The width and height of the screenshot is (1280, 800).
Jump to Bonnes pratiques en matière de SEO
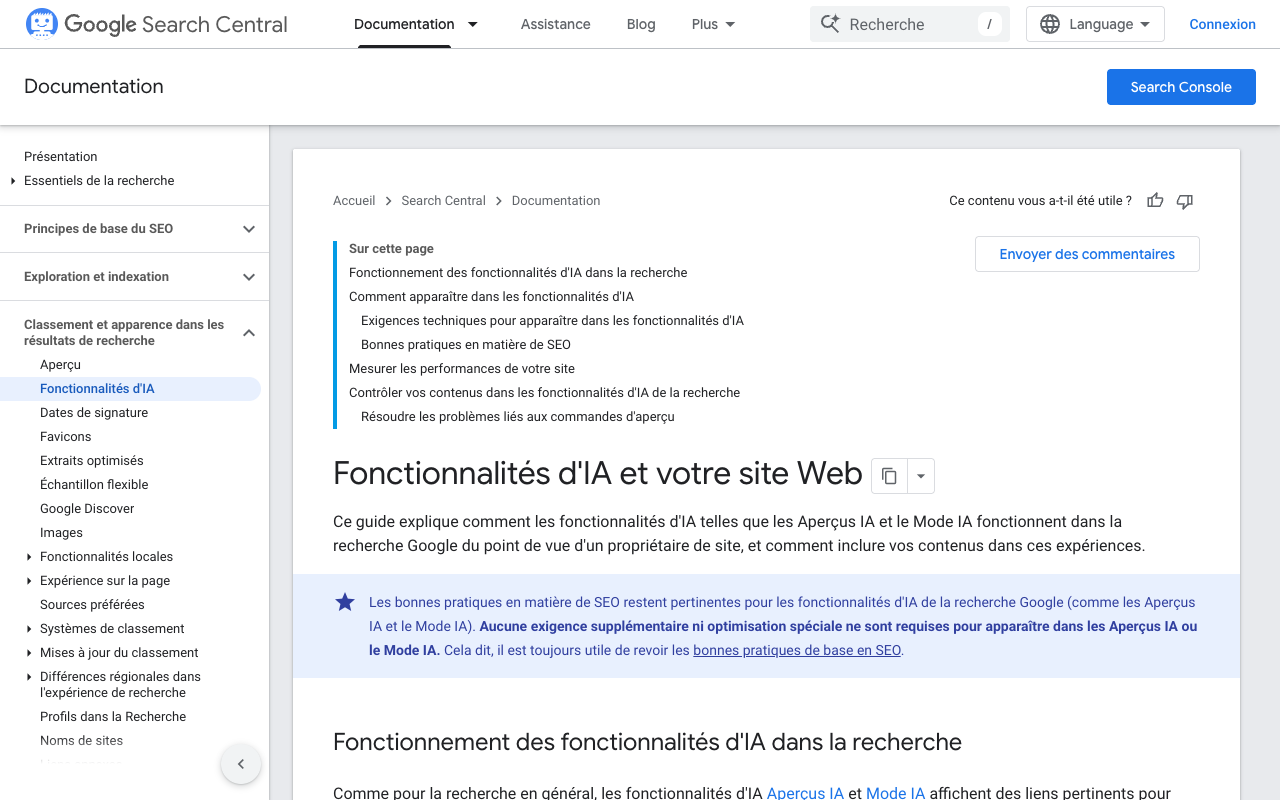[466, 345]
